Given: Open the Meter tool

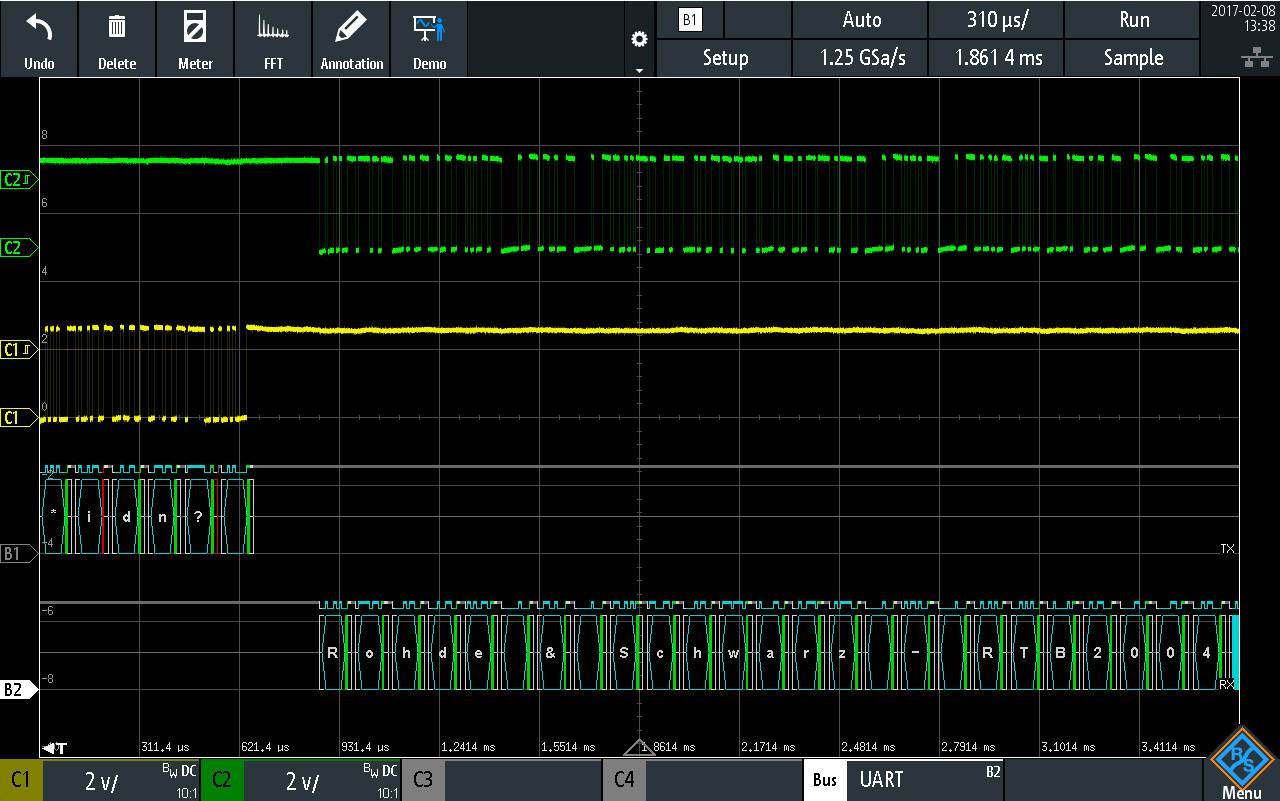Looking at the screenshot, I should coord(195,39).
